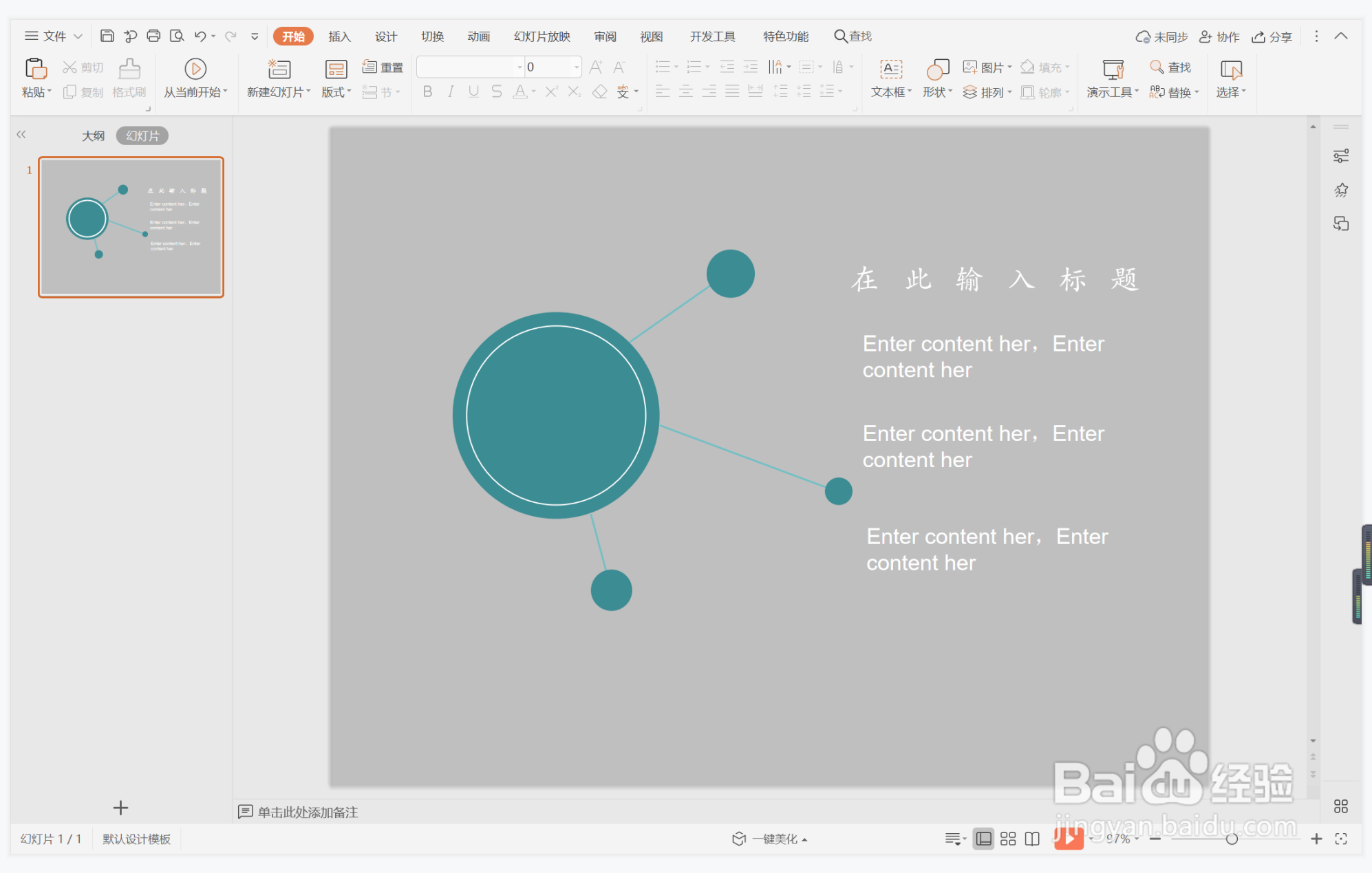Open the 大纲 outline tab
This screenshot has width=1372, height=873.
[x=93, y=136]
